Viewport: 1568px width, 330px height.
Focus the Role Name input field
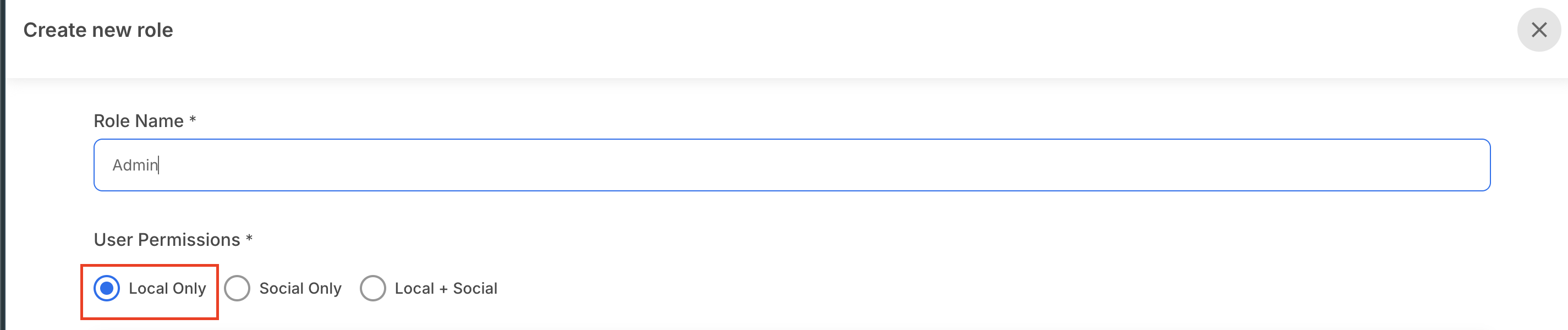coord(791,165)
